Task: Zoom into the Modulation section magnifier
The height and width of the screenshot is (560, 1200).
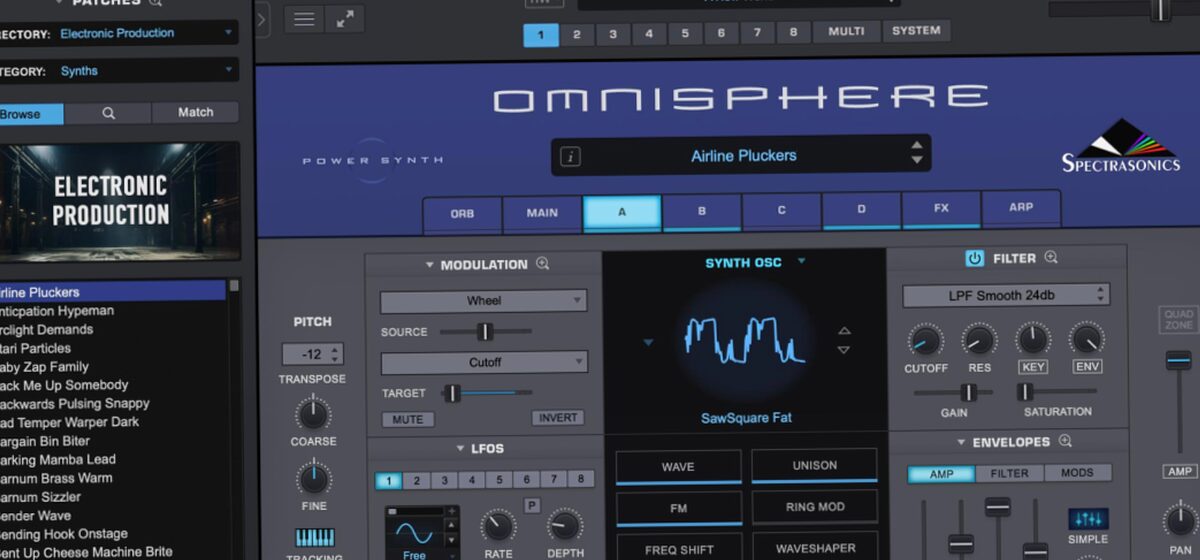Action: tap(543, 264)
